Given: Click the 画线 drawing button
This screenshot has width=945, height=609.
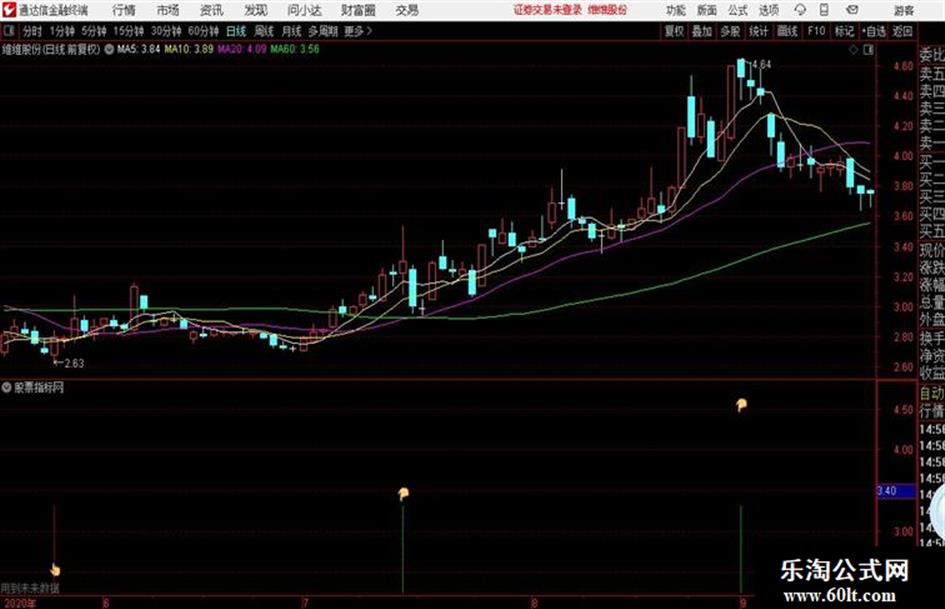Looking at the screenshot, I should coord(787,31).
